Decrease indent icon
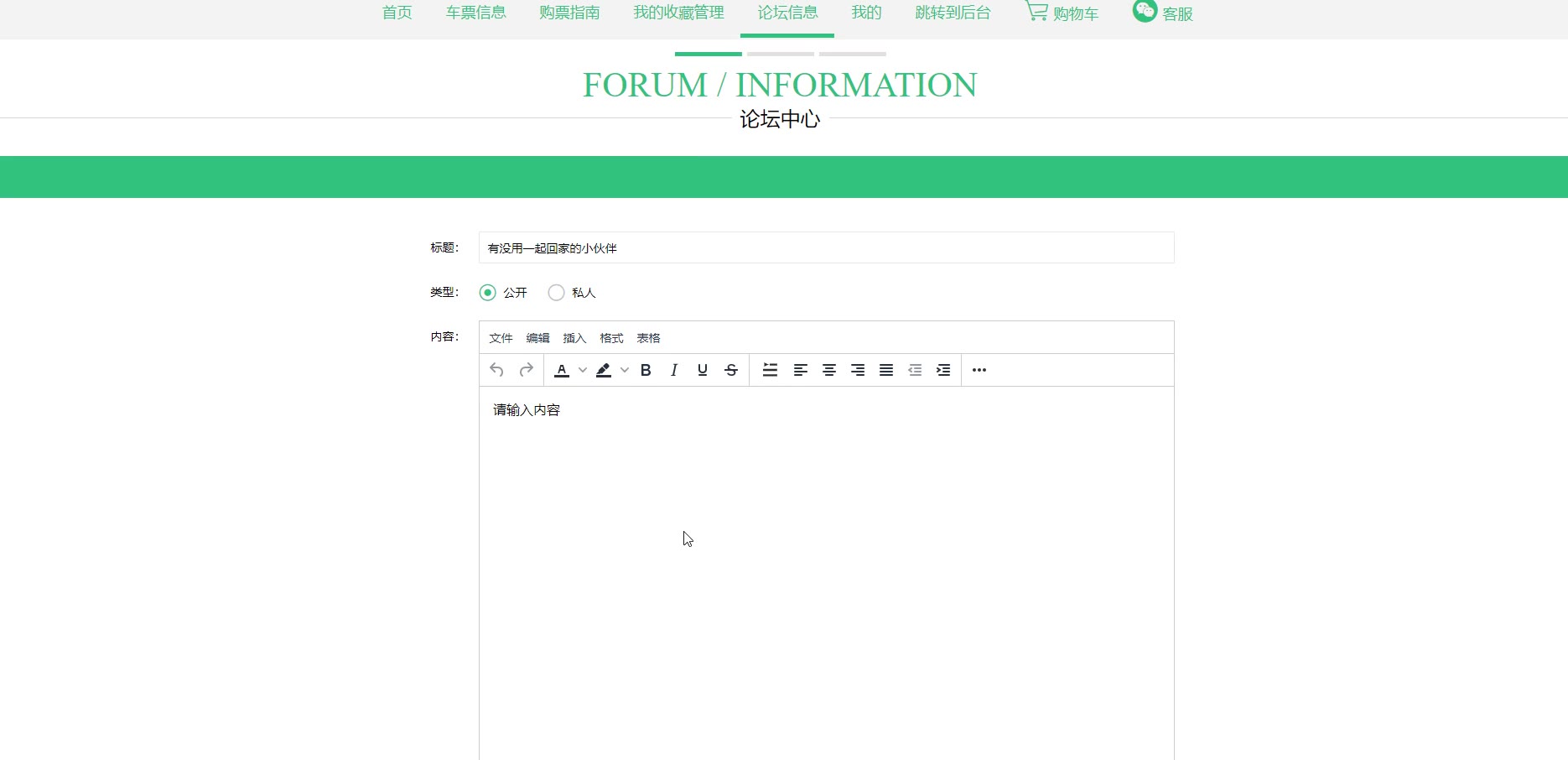 pos(915,370)
